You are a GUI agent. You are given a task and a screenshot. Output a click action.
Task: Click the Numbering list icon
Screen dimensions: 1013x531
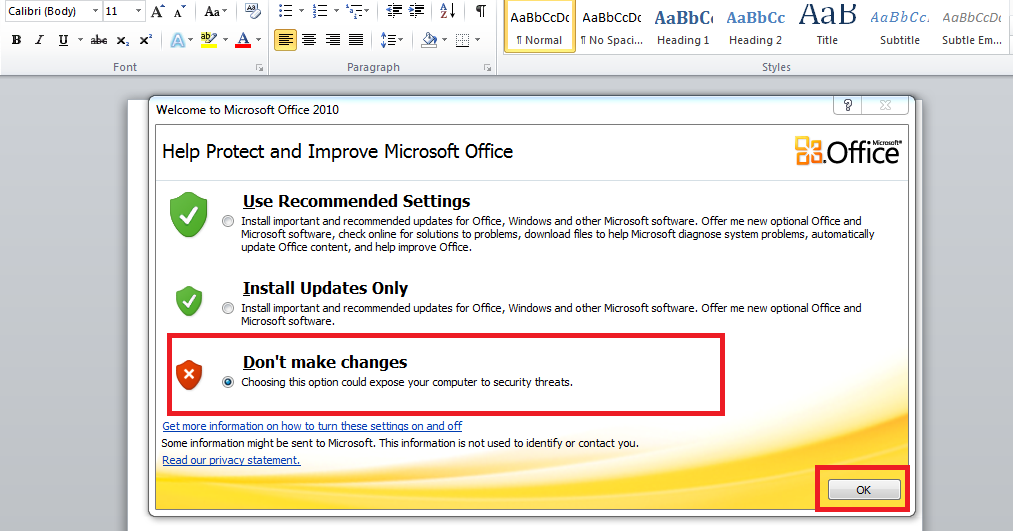pyautogui.click(x=319, y=11)
